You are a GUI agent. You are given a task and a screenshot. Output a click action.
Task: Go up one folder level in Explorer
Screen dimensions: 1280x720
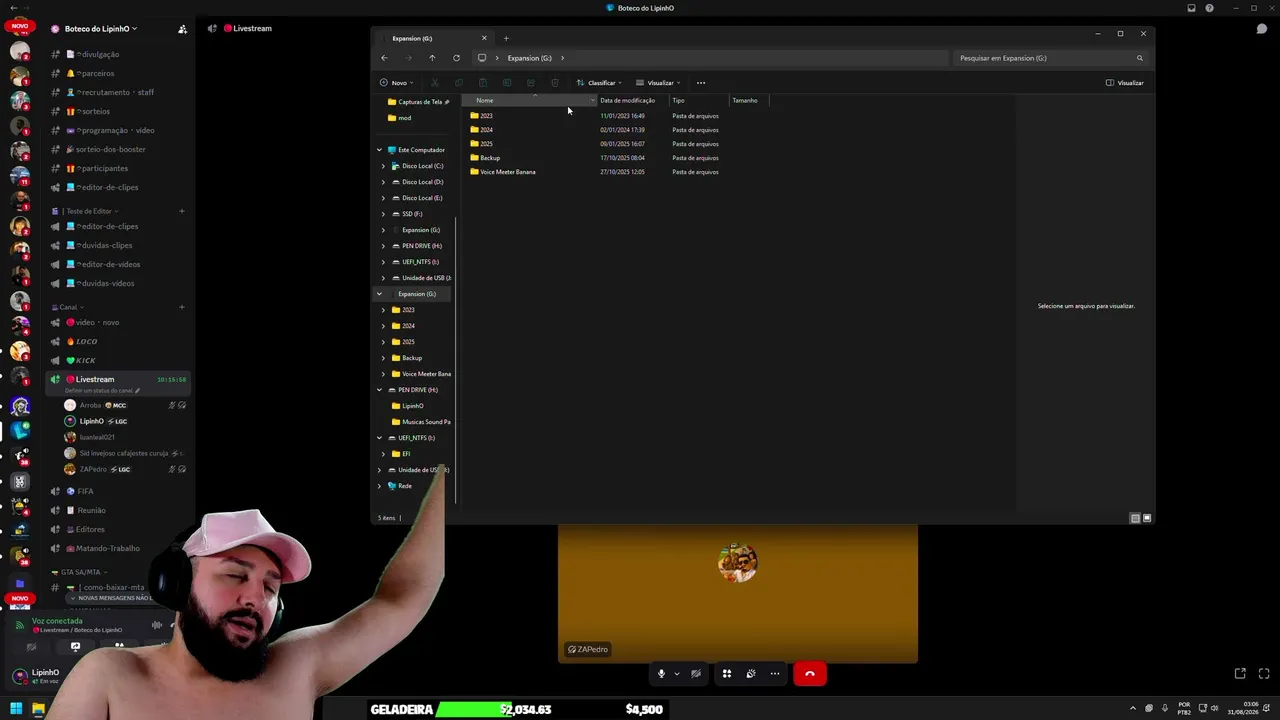click(x=432, y=58)
